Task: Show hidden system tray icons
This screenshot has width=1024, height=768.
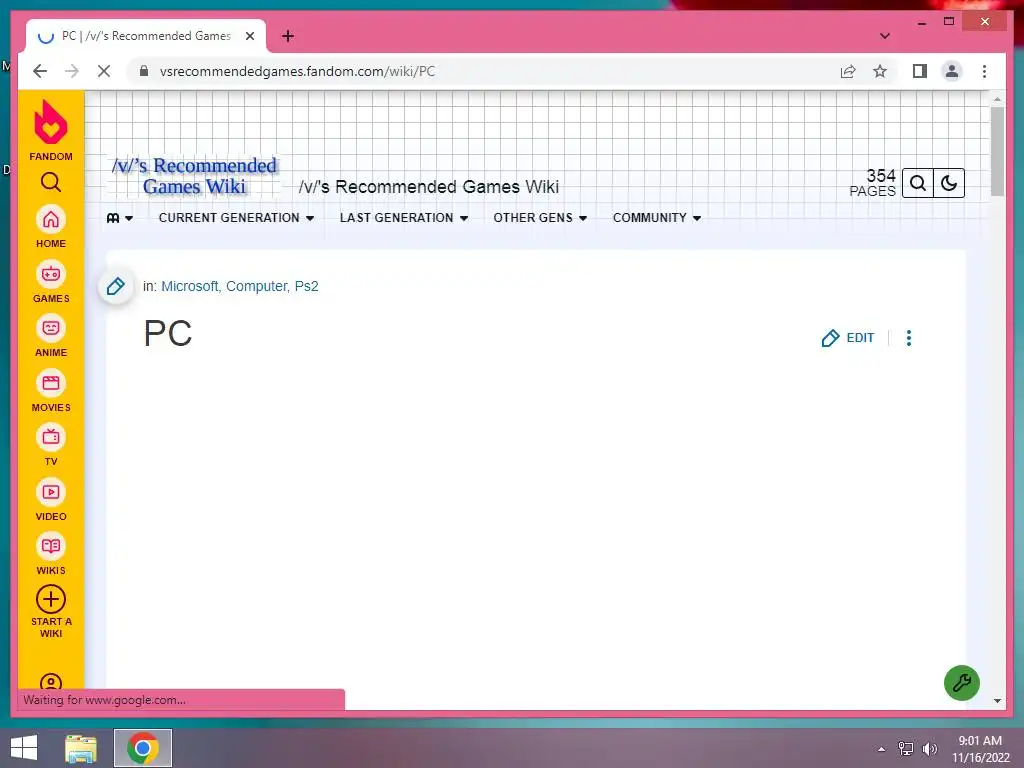Action: point(882,749)
